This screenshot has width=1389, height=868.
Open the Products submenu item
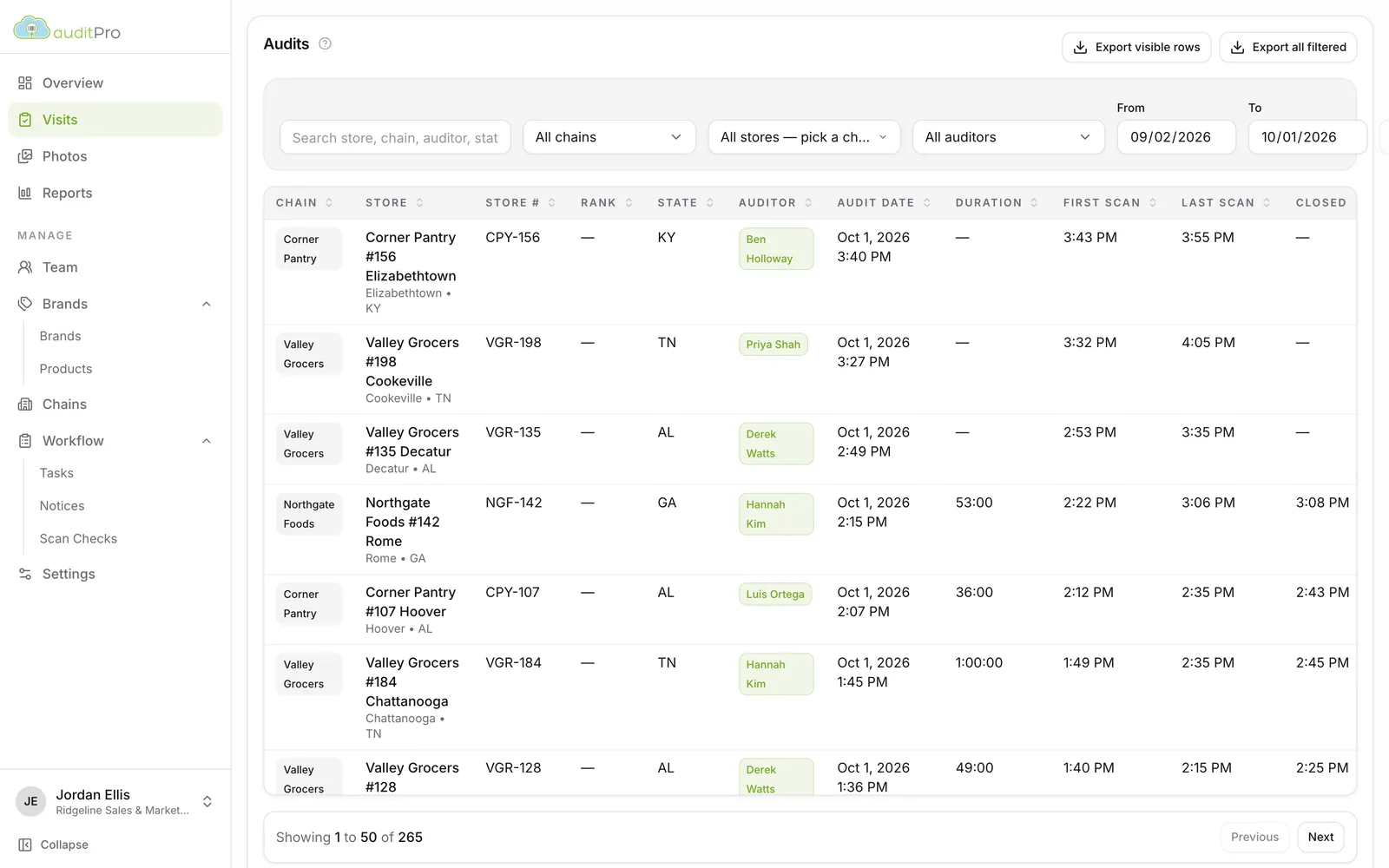tap(66, 369)
